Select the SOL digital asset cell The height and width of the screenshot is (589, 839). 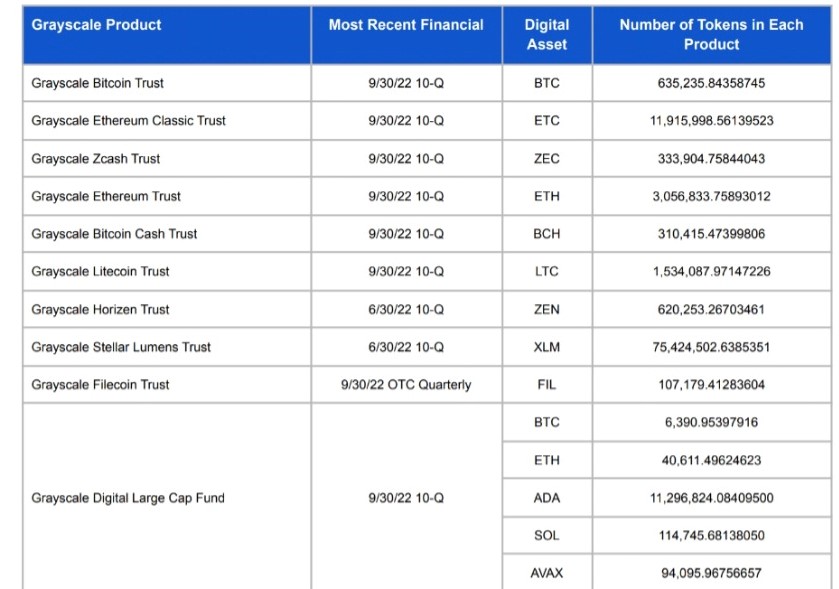547,536
